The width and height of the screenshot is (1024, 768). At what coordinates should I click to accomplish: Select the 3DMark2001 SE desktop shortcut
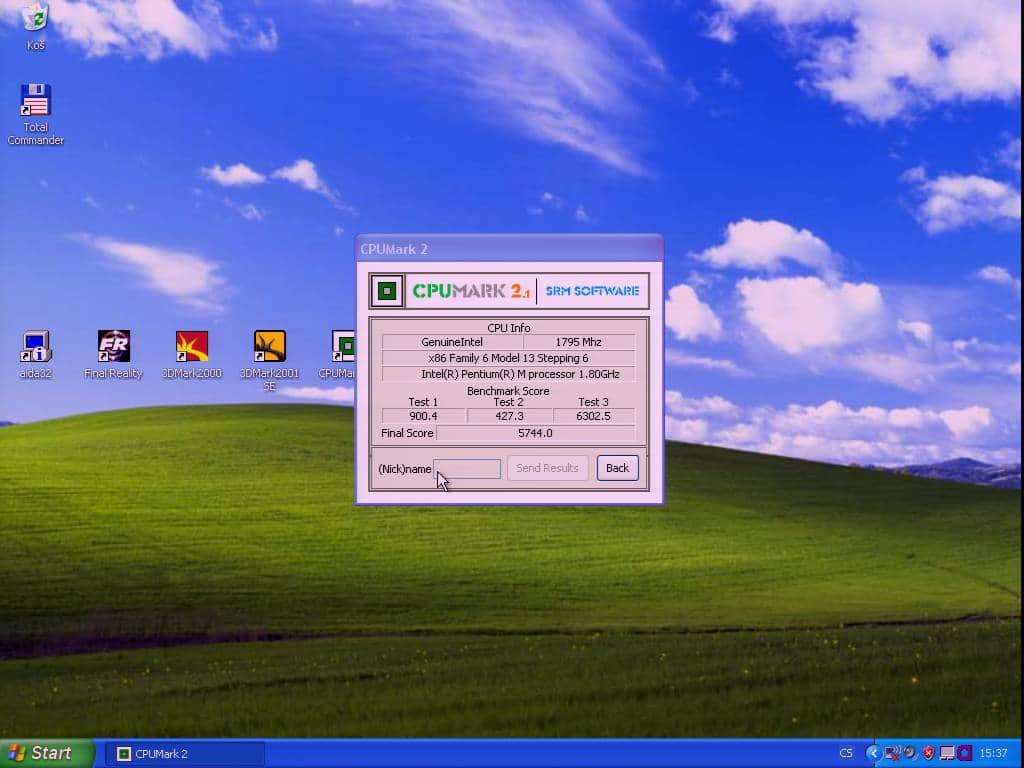coord(269,360)
